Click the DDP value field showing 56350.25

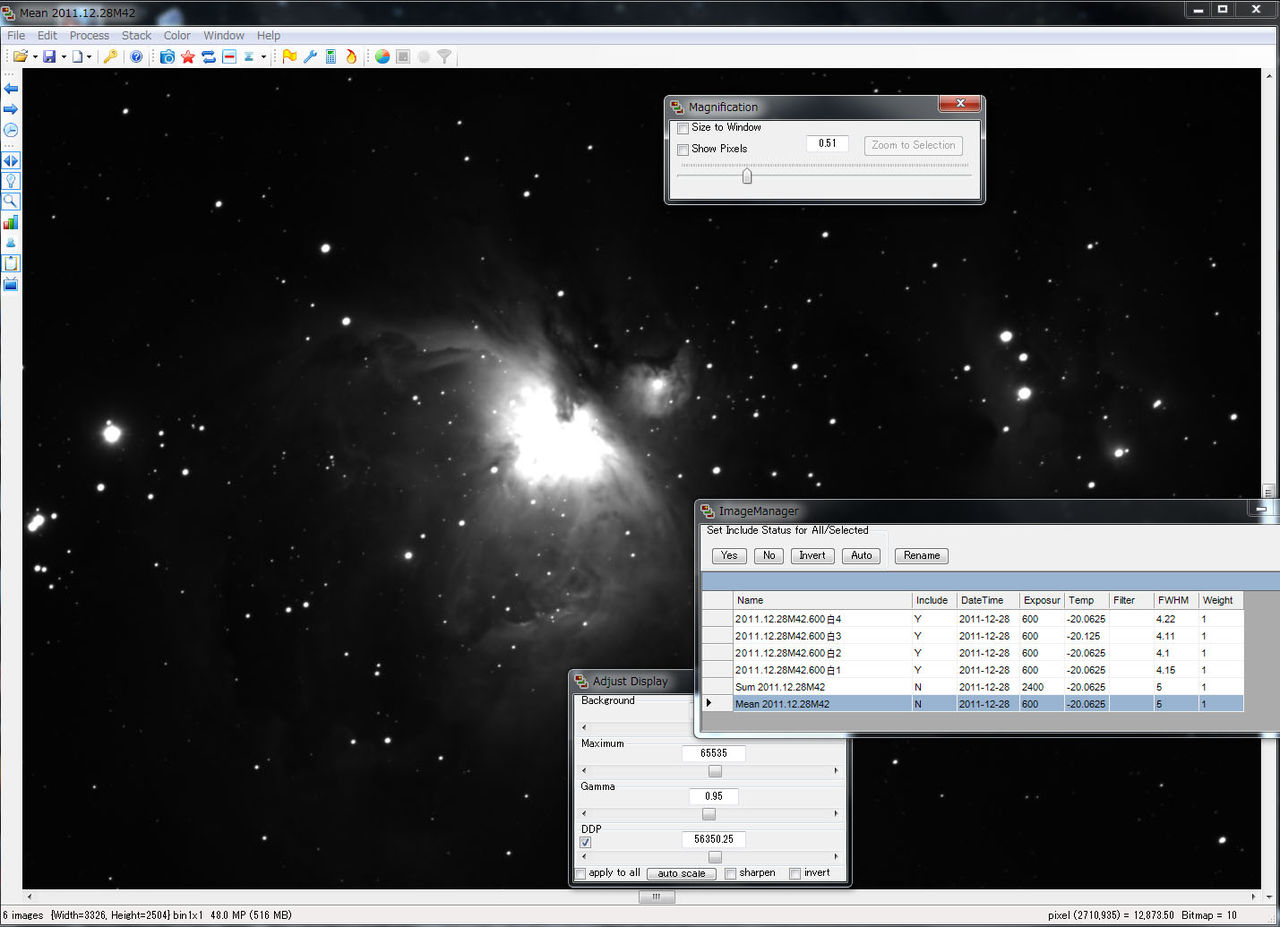[x=714, y=839]
